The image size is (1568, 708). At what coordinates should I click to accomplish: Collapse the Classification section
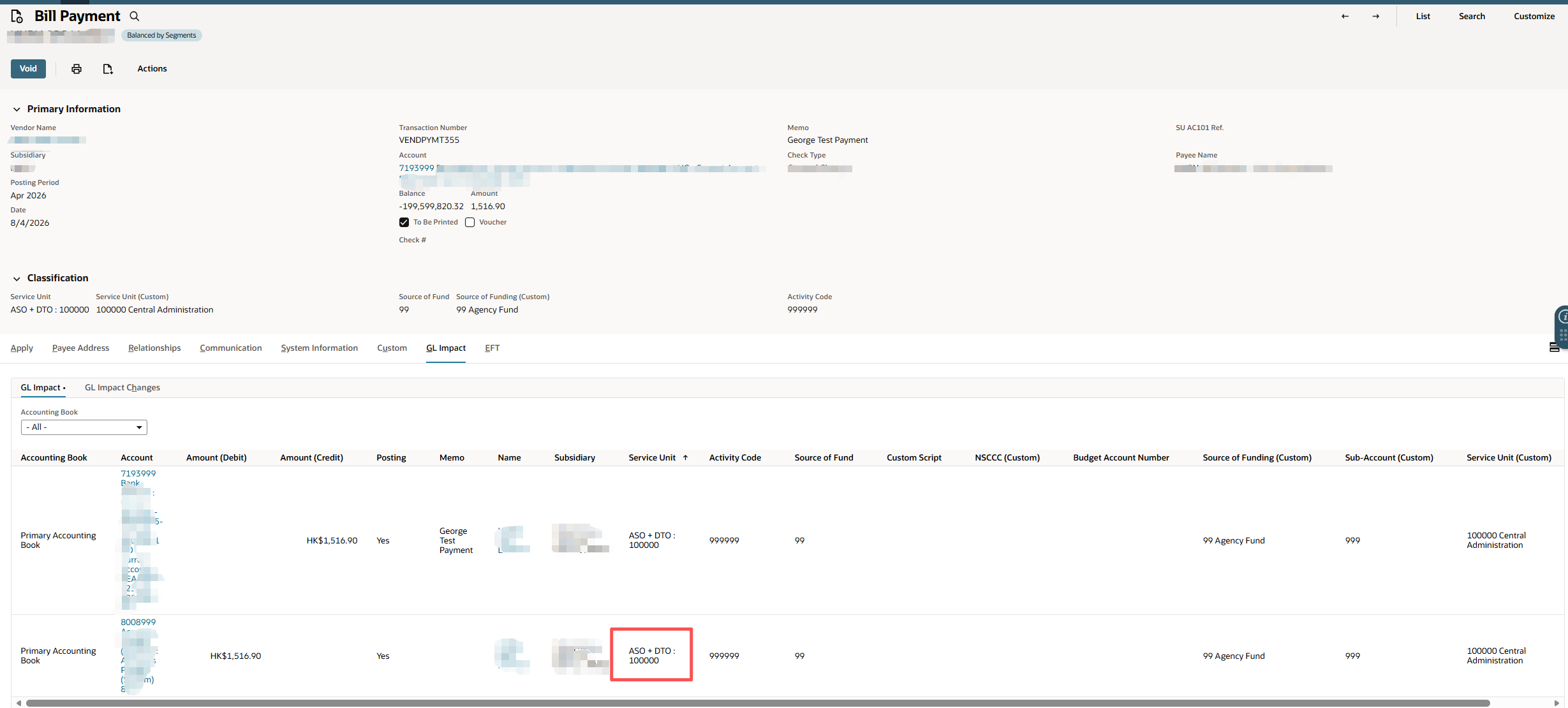17,278
